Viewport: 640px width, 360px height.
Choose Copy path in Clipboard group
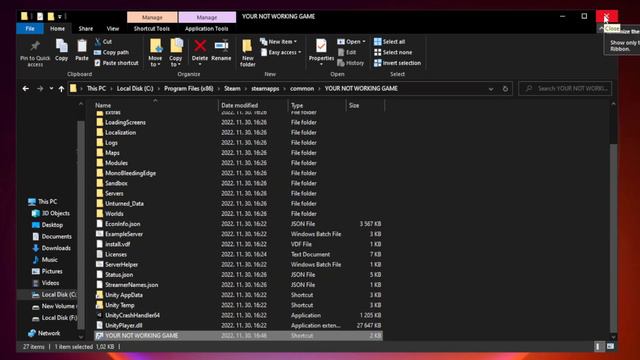tap(111, 52)
